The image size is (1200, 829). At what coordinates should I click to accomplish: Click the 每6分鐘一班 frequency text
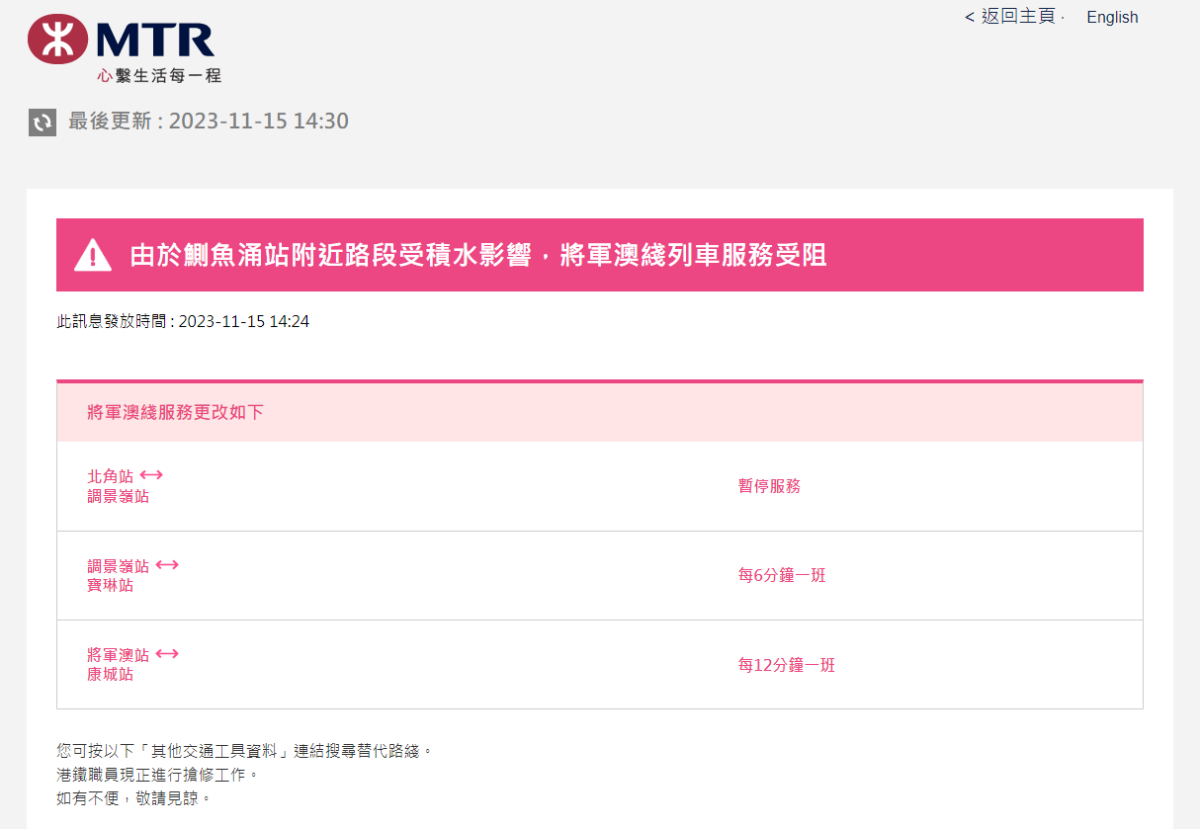click(782, 576)
